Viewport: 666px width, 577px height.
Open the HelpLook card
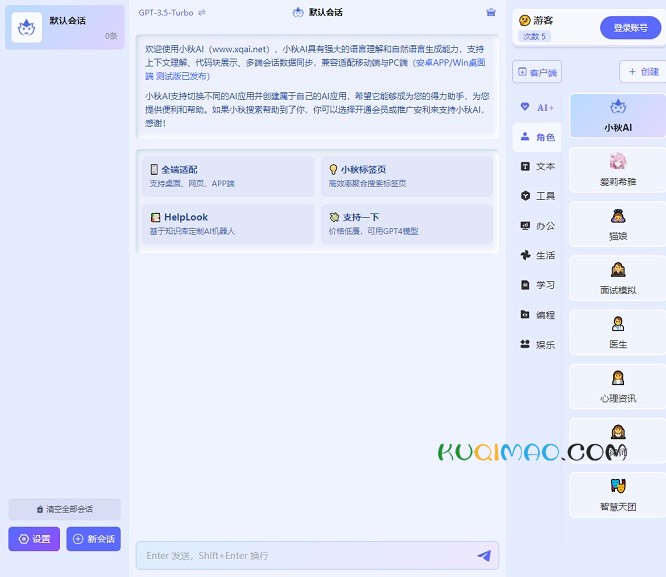click(228, 224)
